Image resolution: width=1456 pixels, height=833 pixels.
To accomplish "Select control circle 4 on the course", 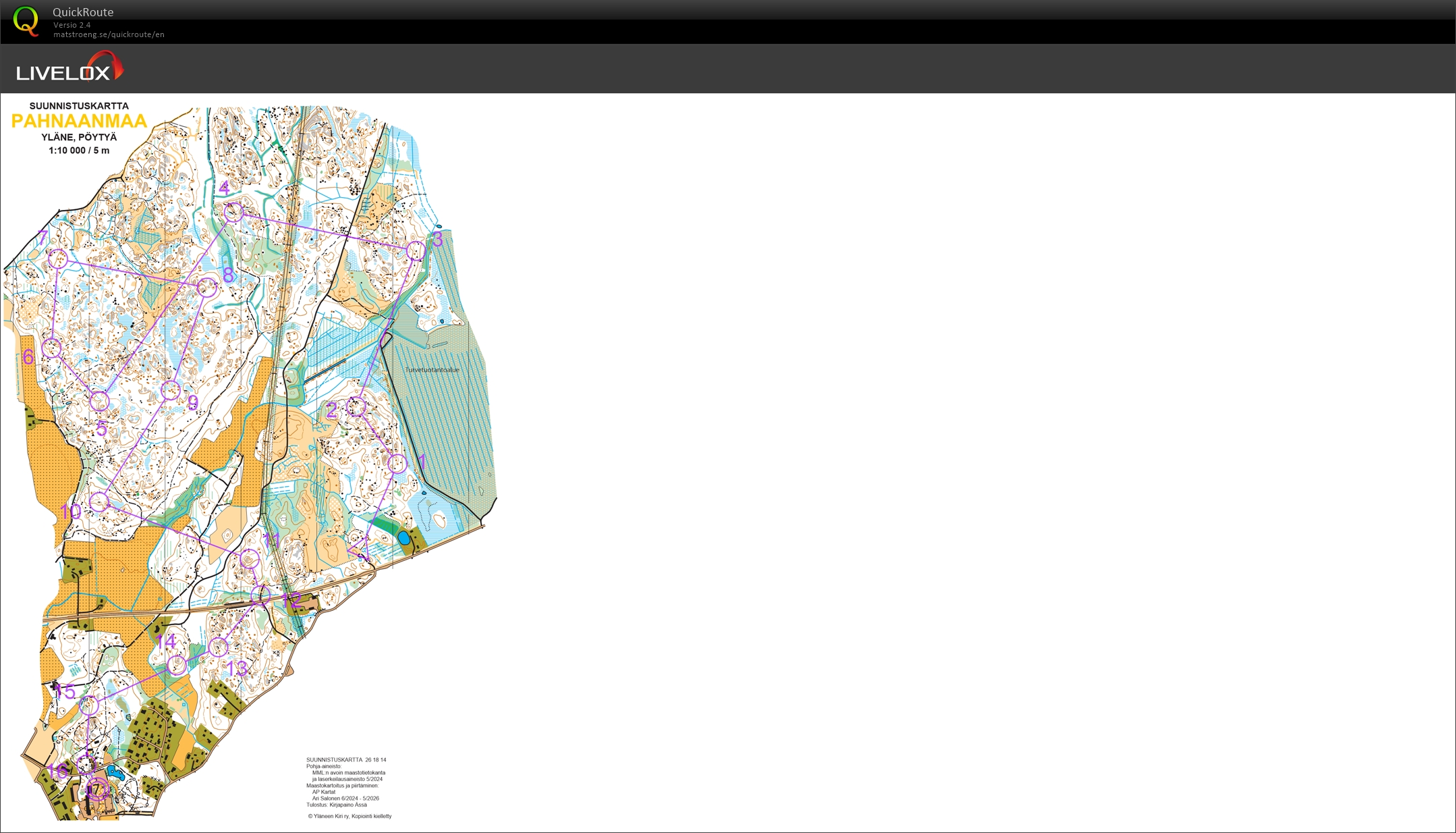I will 233,213.
